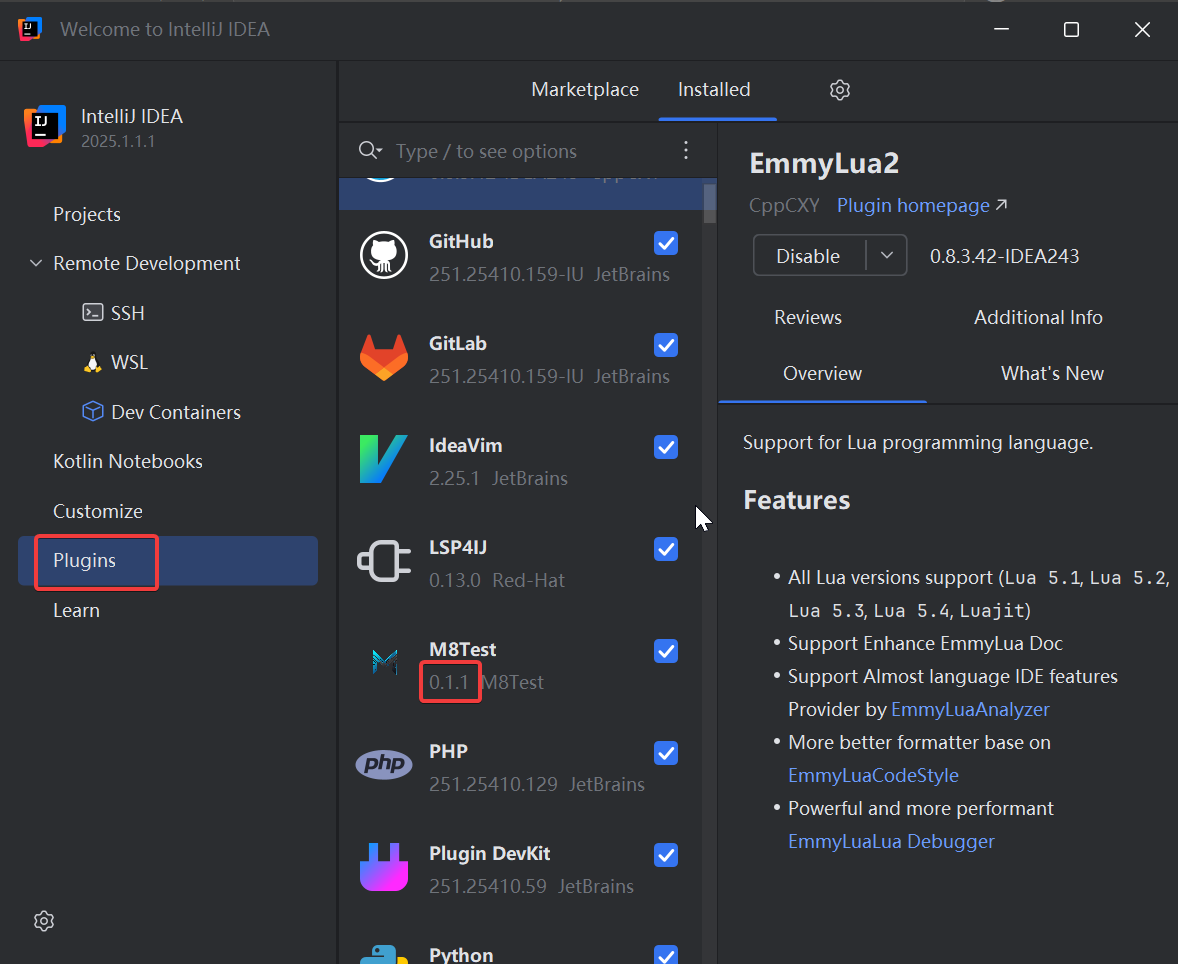1178x964 pixels.
Task: Disable the GitHub plugin checkbox
Action: [666, 243]
